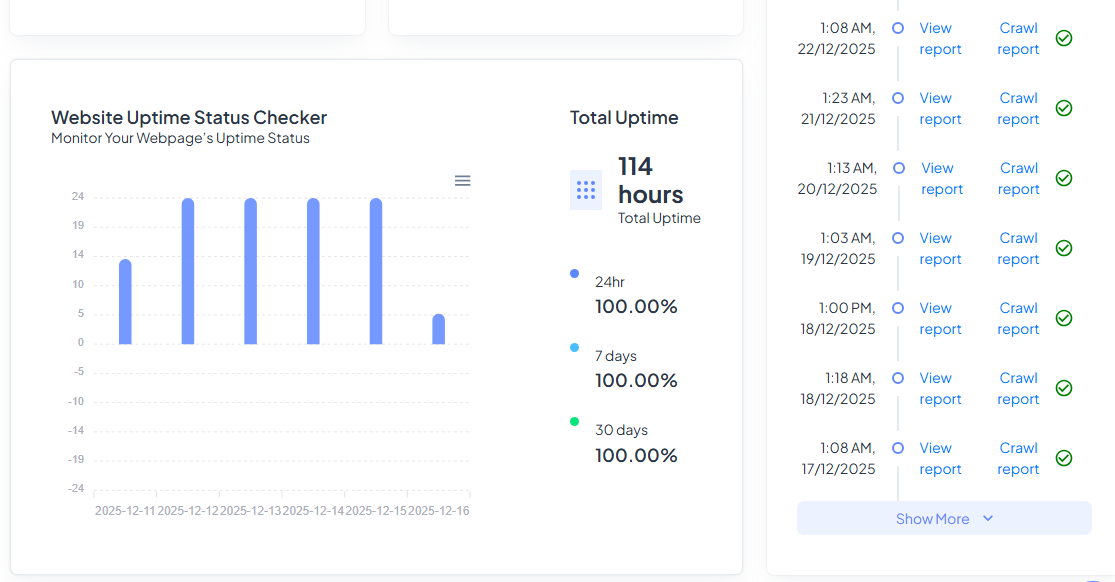Open Crawl report for 1:03 AM 19/12/2025
1115x582 pixels.
(1018, 249)
